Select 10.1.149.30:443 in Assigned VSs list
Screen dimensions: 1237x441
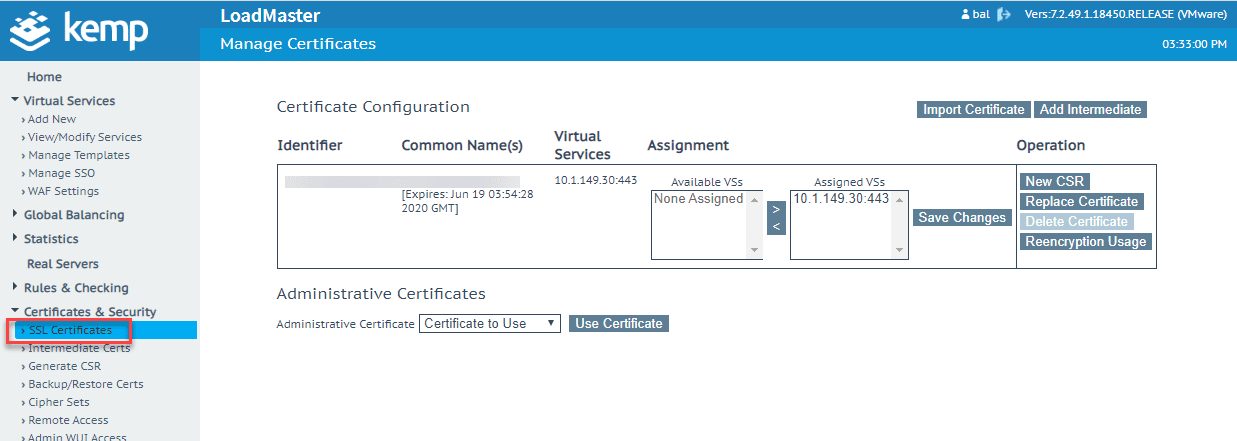point(841,199)
